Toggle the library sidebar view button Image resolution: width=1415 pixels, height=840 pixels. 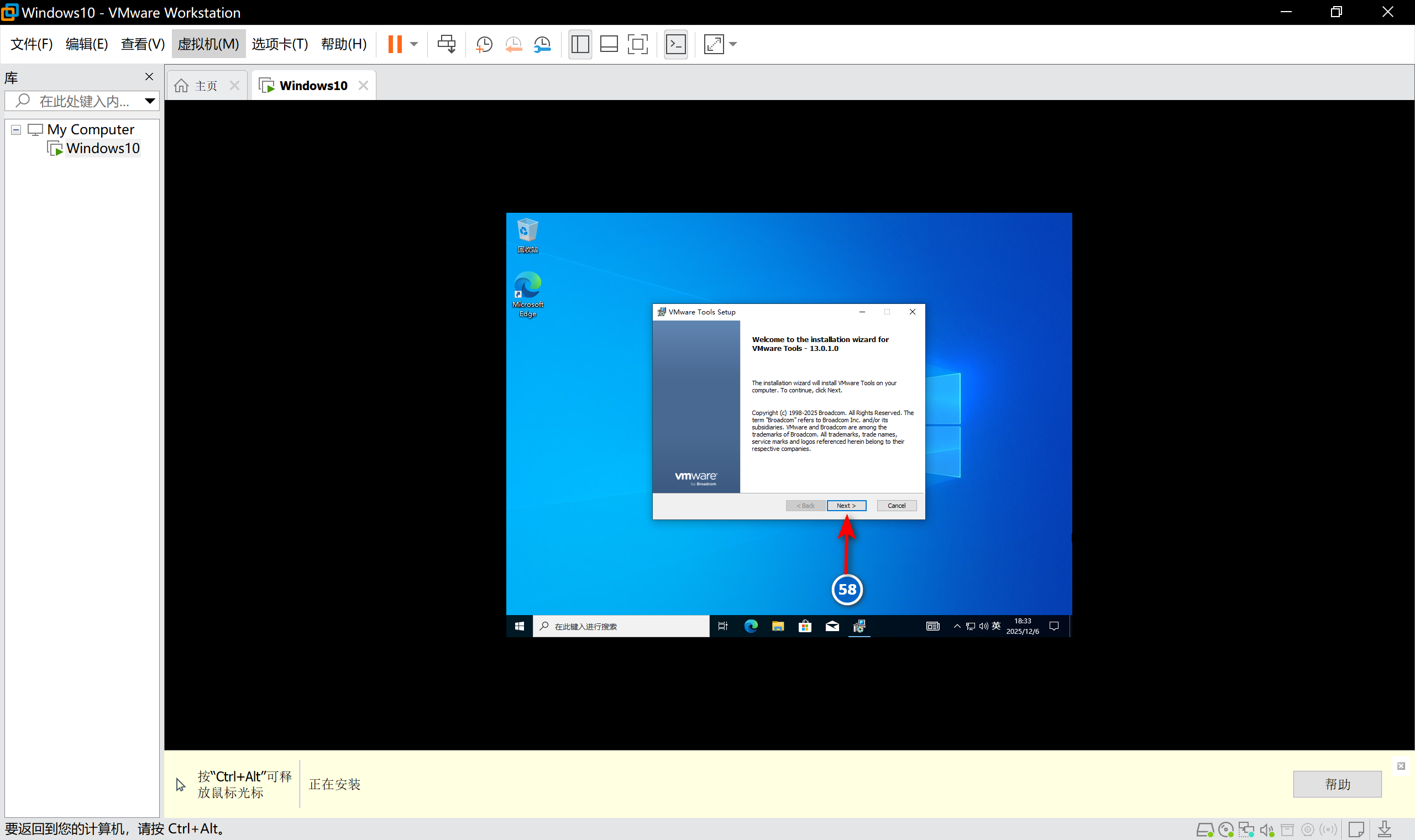pos(580,44)
